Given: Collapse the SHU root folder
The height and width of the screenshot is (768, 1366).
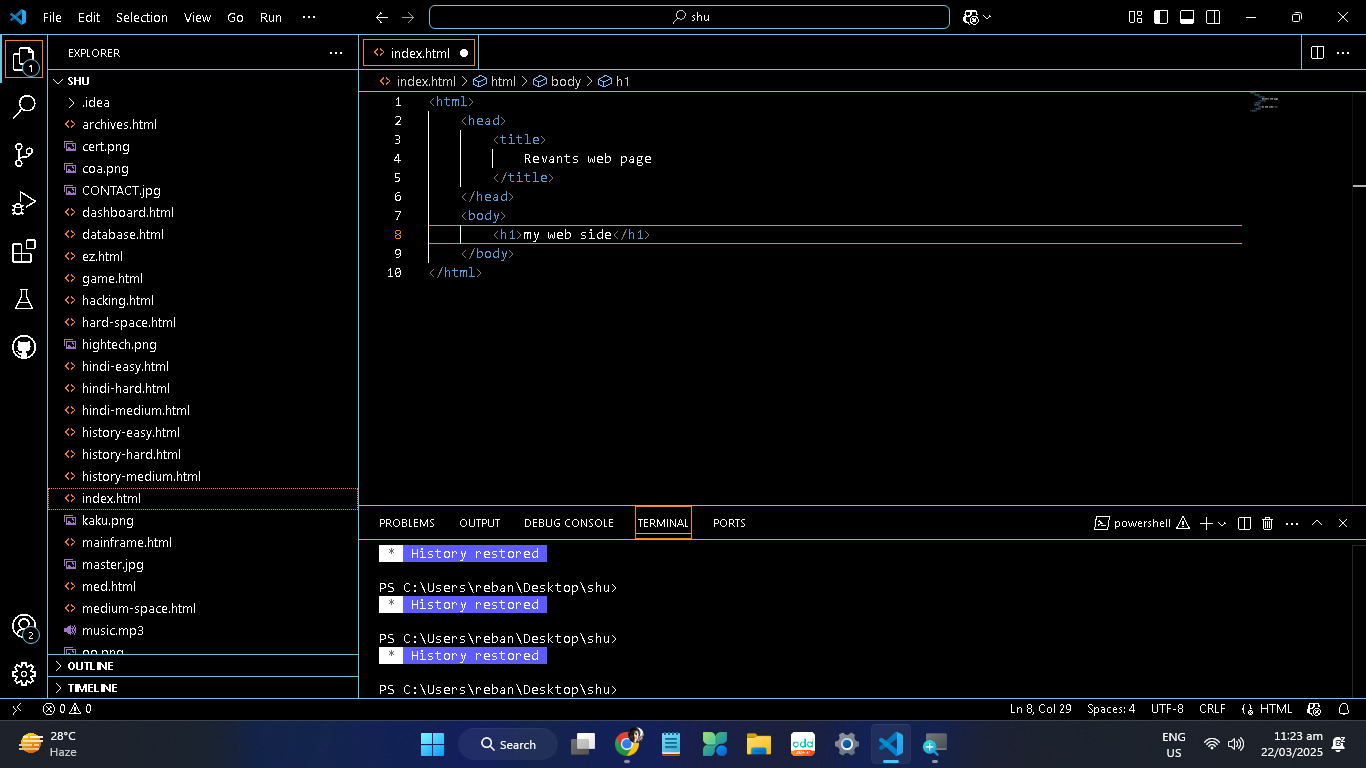Looking at the screenshot, I should (x=203, y=81).
